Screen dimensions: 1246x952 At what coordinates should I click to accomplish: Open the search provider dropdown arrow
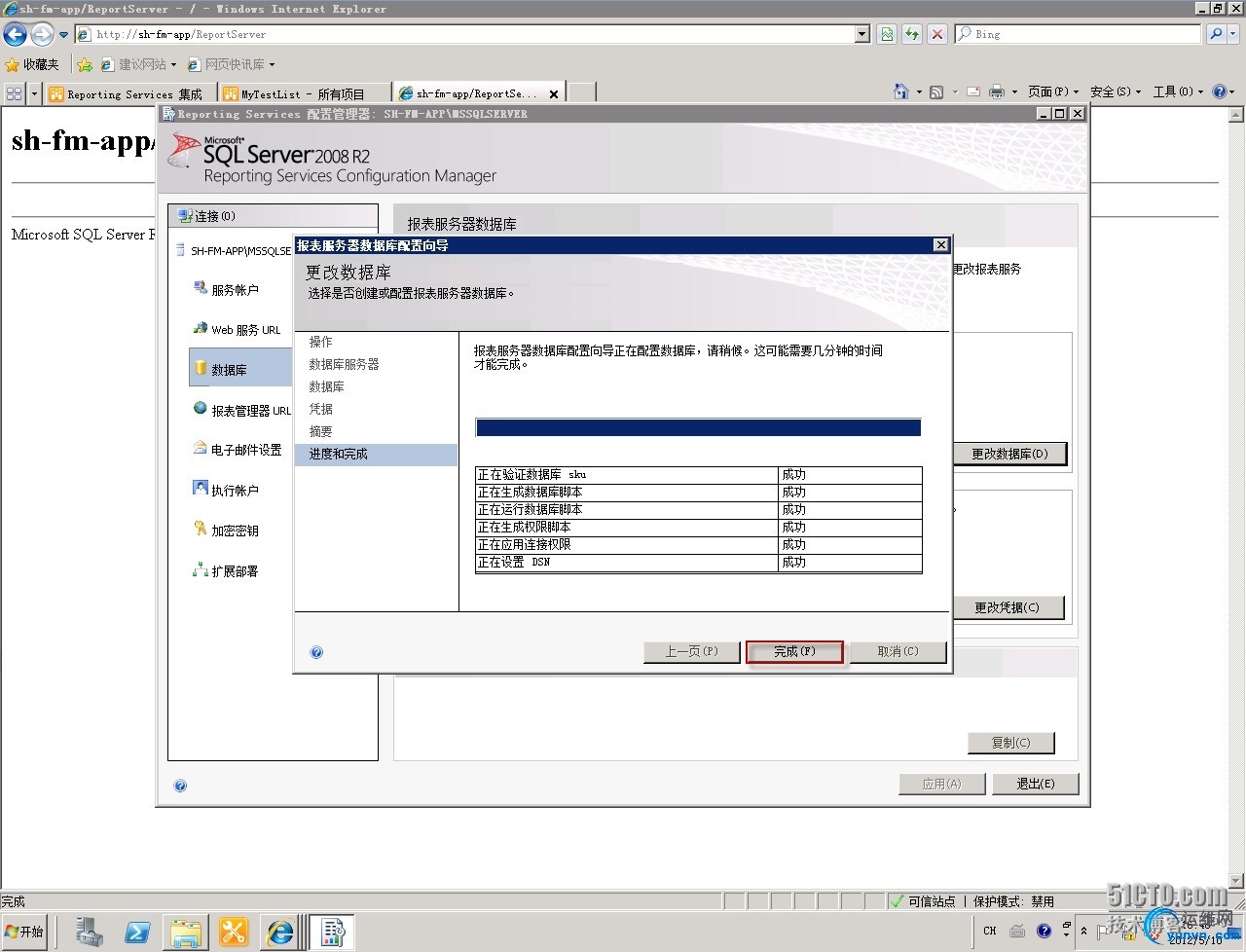[1234, 34]
